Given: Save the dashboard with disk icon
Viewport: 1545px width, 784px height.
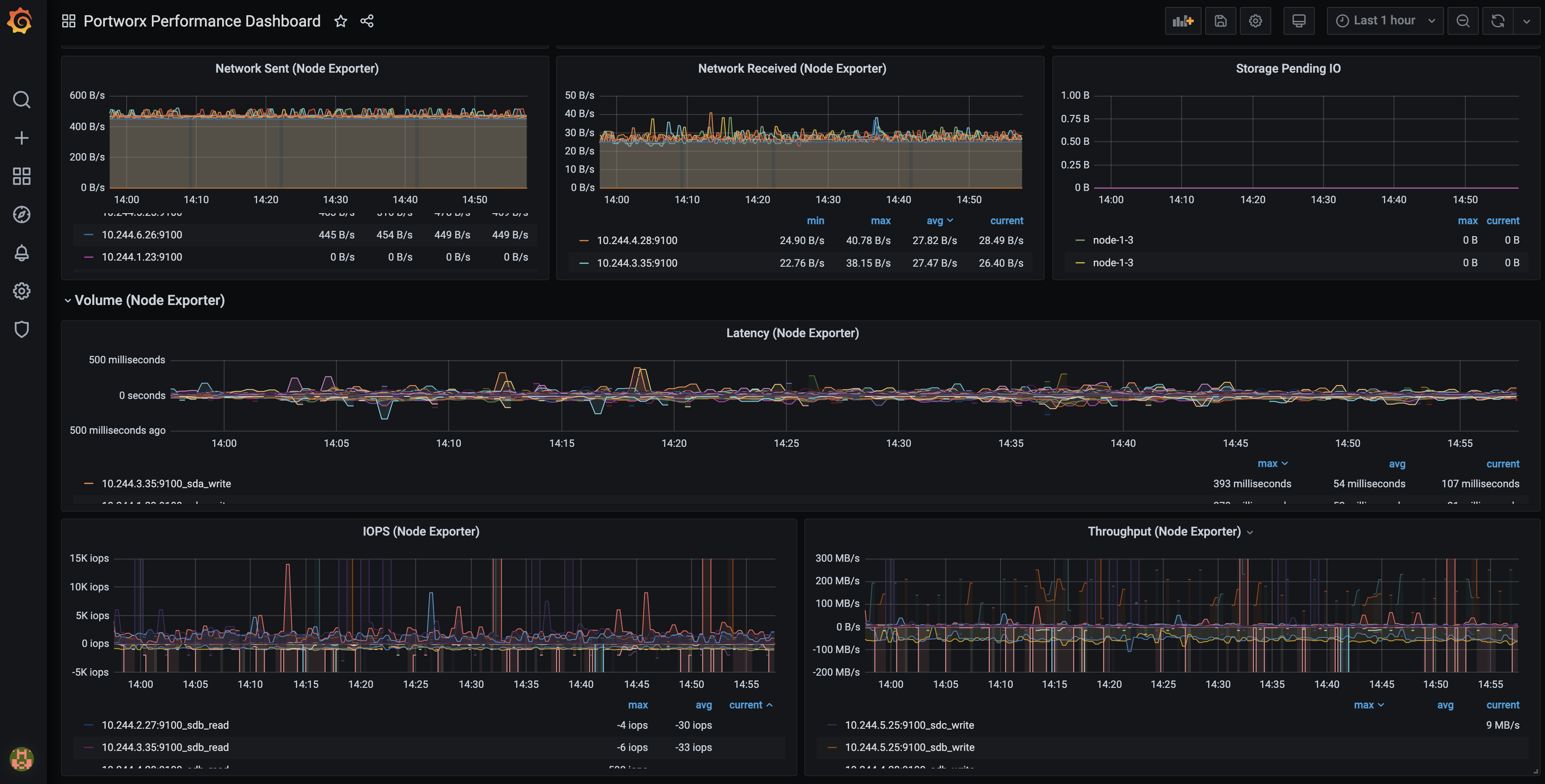Looking at the screenshot, I should (1220, 21).
